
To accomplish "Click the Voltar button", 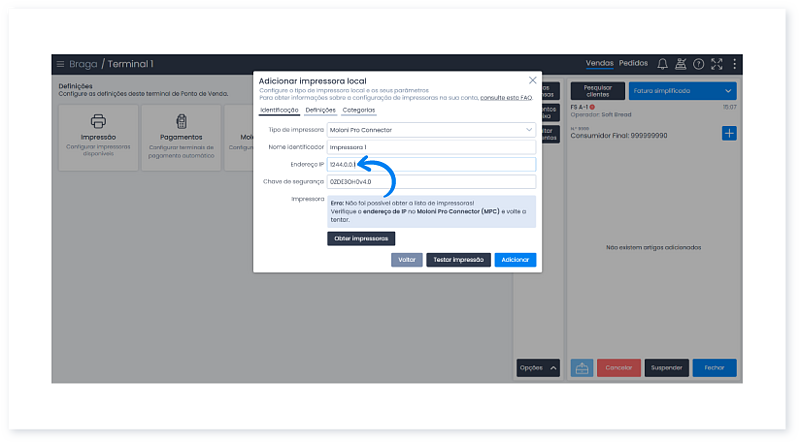I will point(407,260).
